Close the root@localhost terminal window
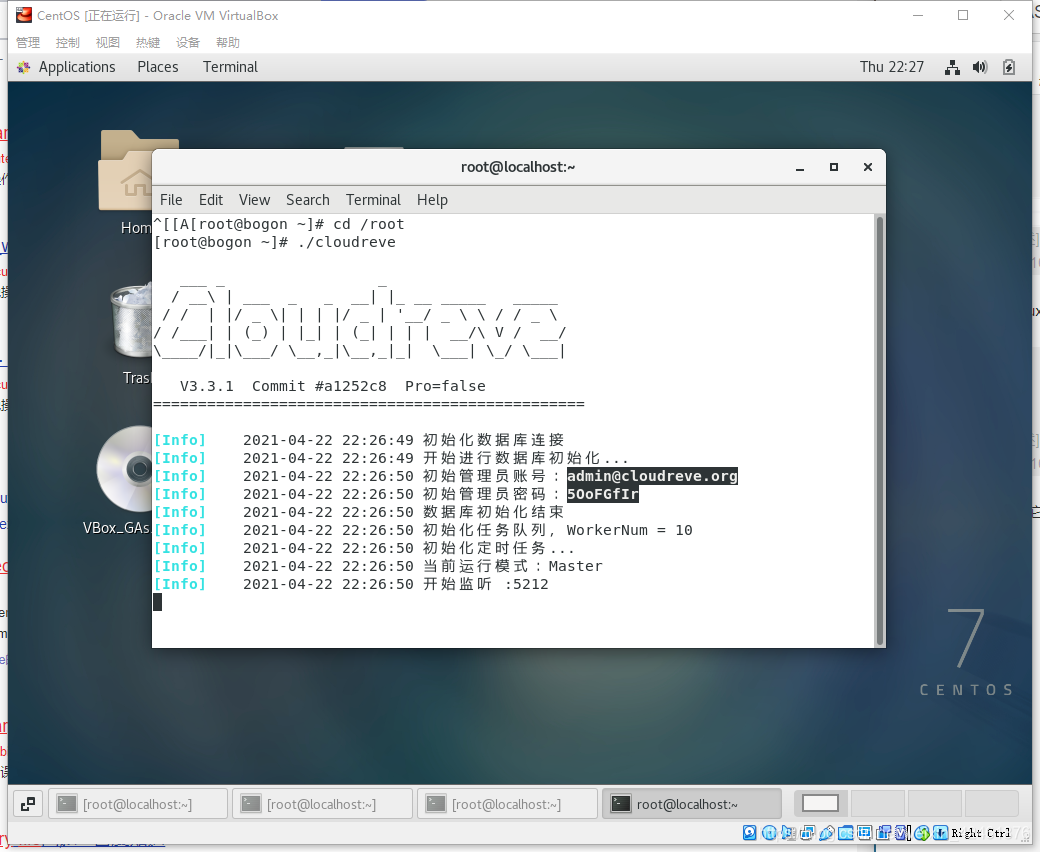1040x852 pixels. click(x=868, y=167)
